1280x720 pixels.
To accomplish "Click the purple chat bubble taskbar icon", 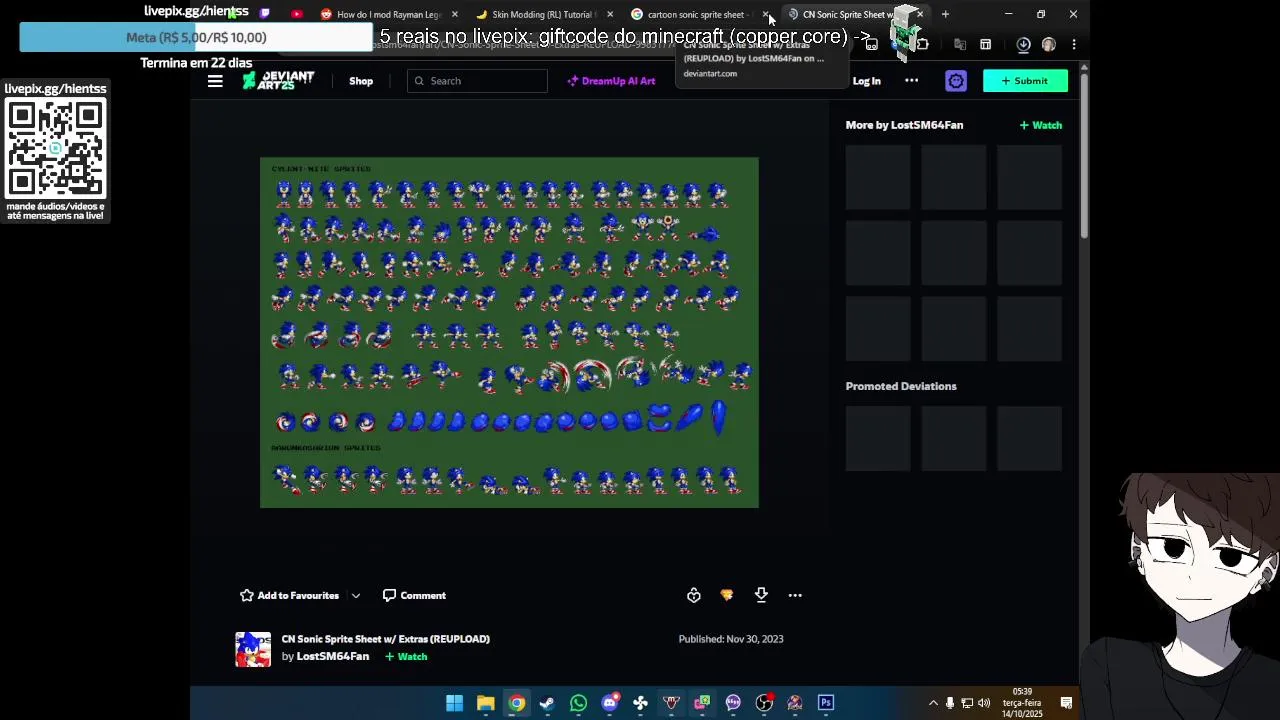I will click(733, 703).
